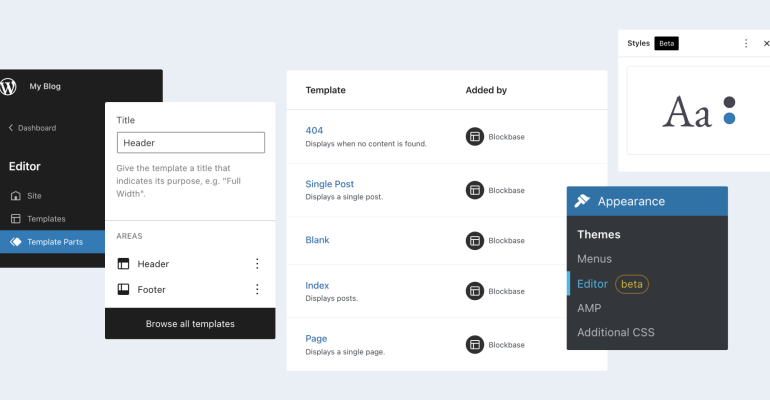Open the Index template link
This screenshot has width=770, height=400.
pos(317,286)
